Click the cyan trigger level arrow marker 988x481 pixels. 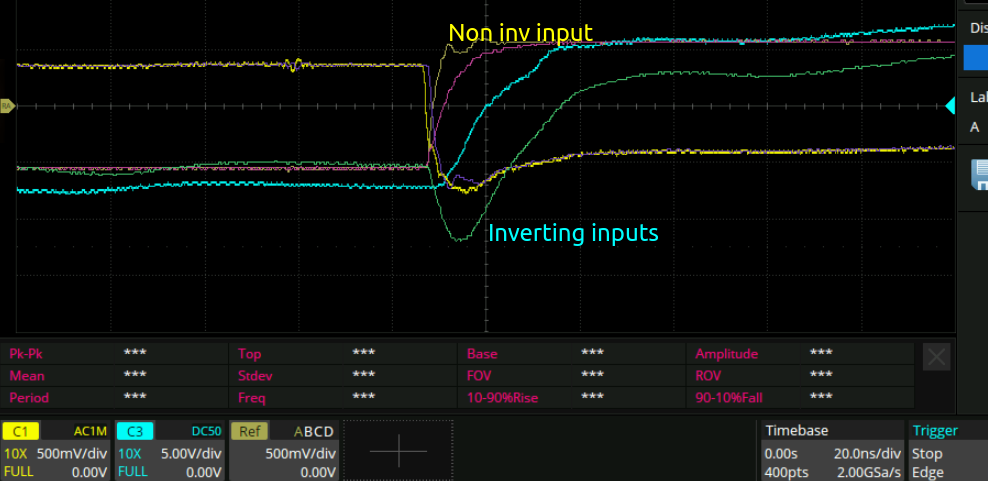[951, 105]
